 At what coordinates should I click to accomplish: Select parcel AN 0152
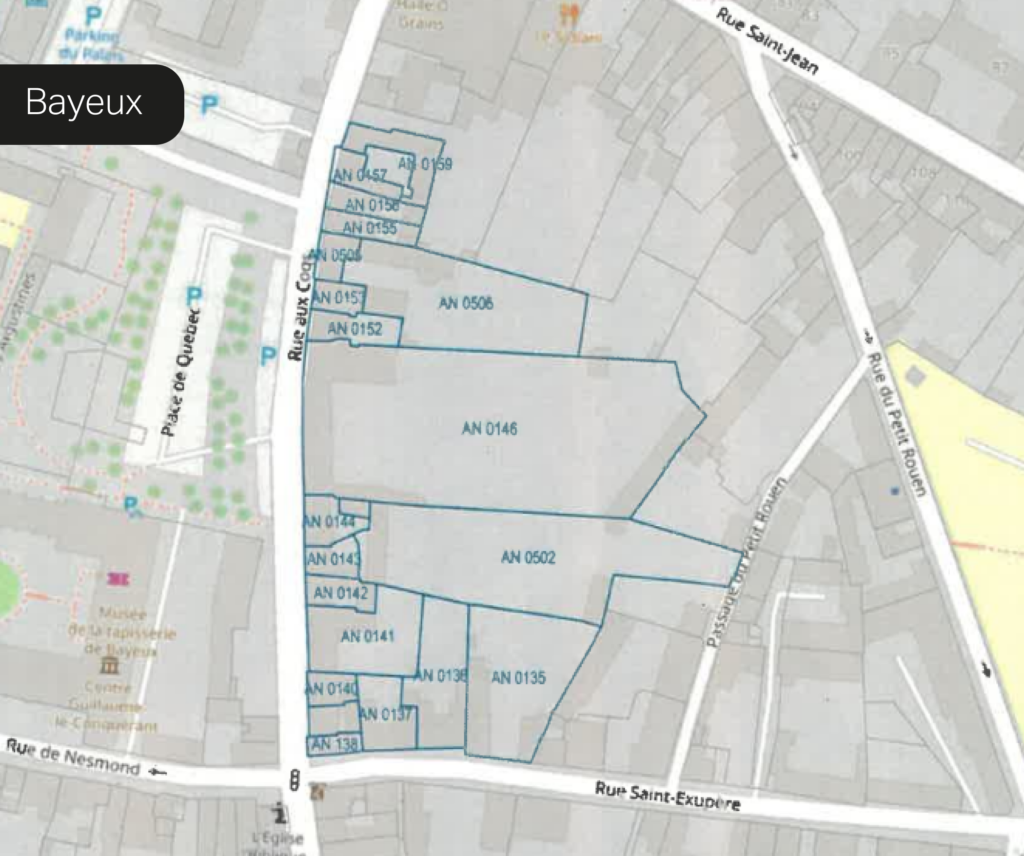pyautogui.click(x=353, y=329)
